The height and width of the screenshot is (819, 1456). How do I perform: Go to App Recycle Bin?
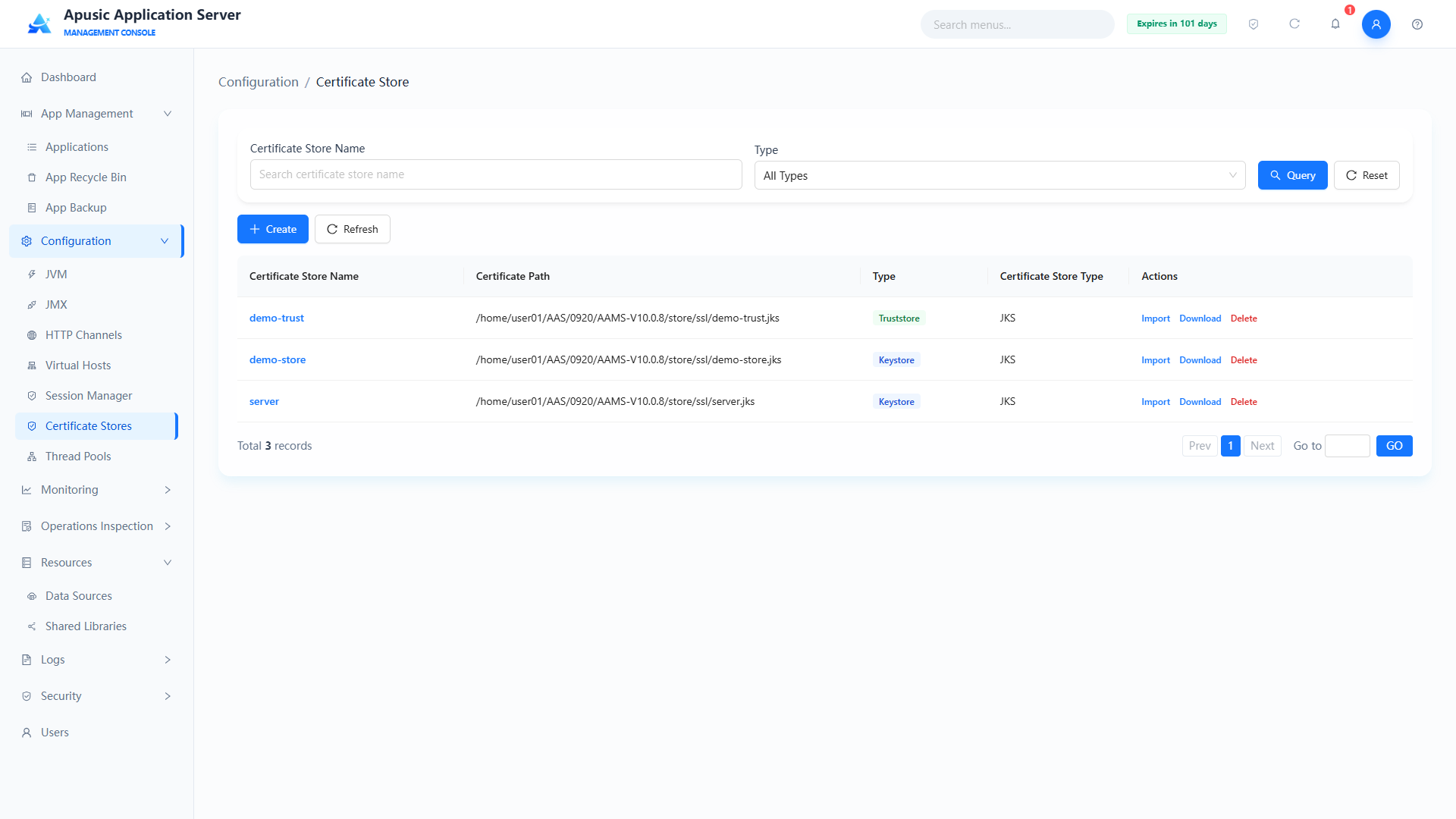[x=97, y=177]
